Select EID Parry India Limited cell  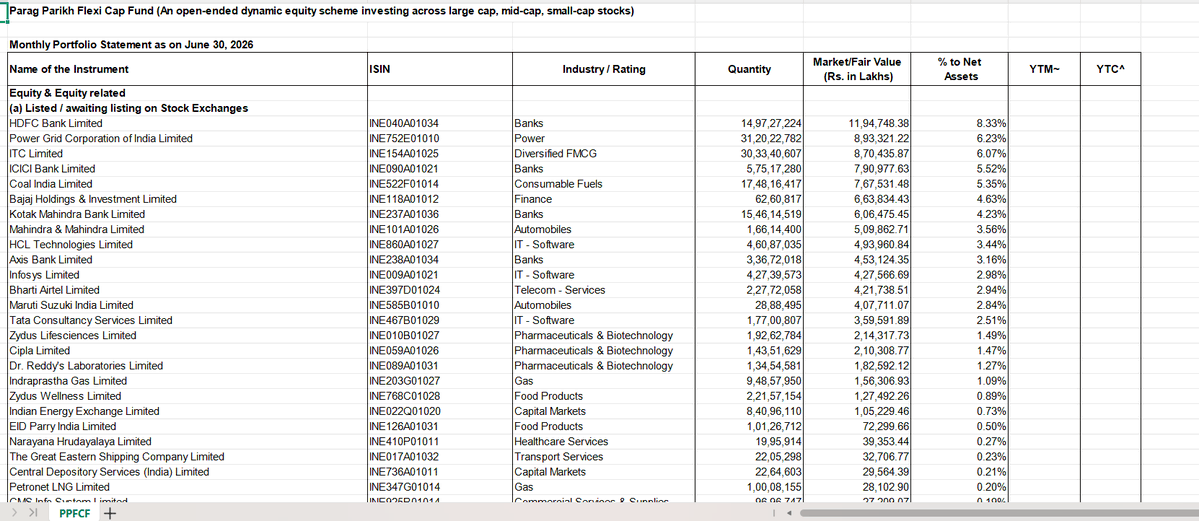point(187,426)
